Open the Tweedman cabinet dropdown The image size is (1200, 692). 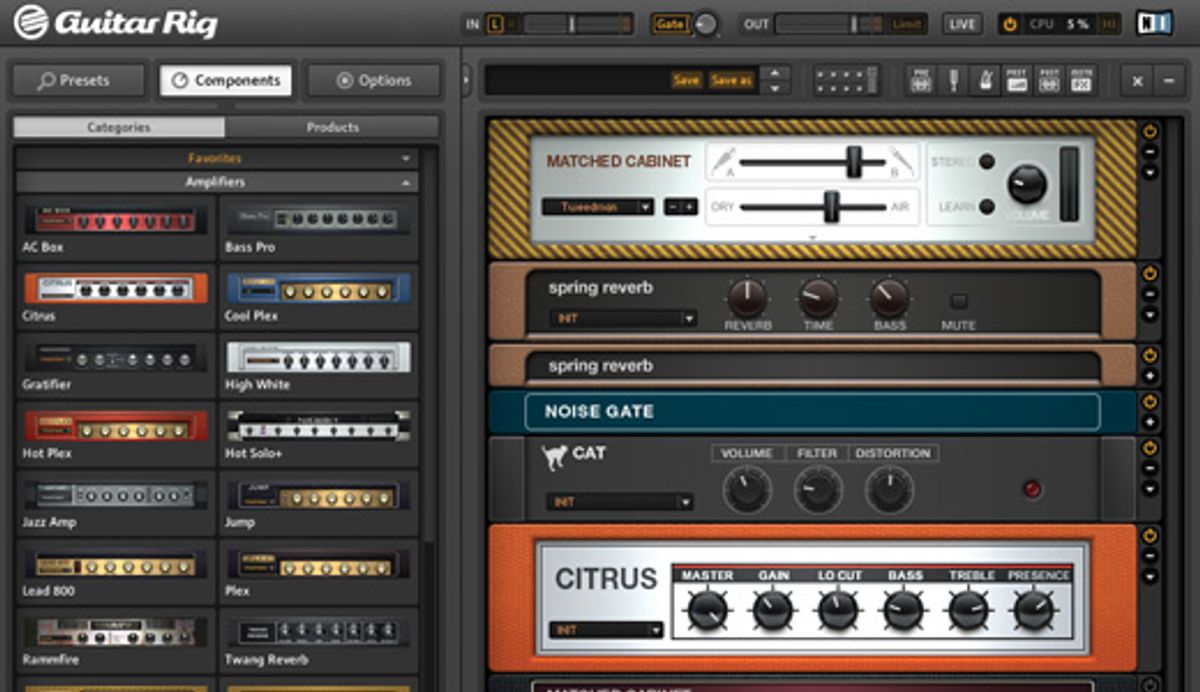(x=598, y=207)
